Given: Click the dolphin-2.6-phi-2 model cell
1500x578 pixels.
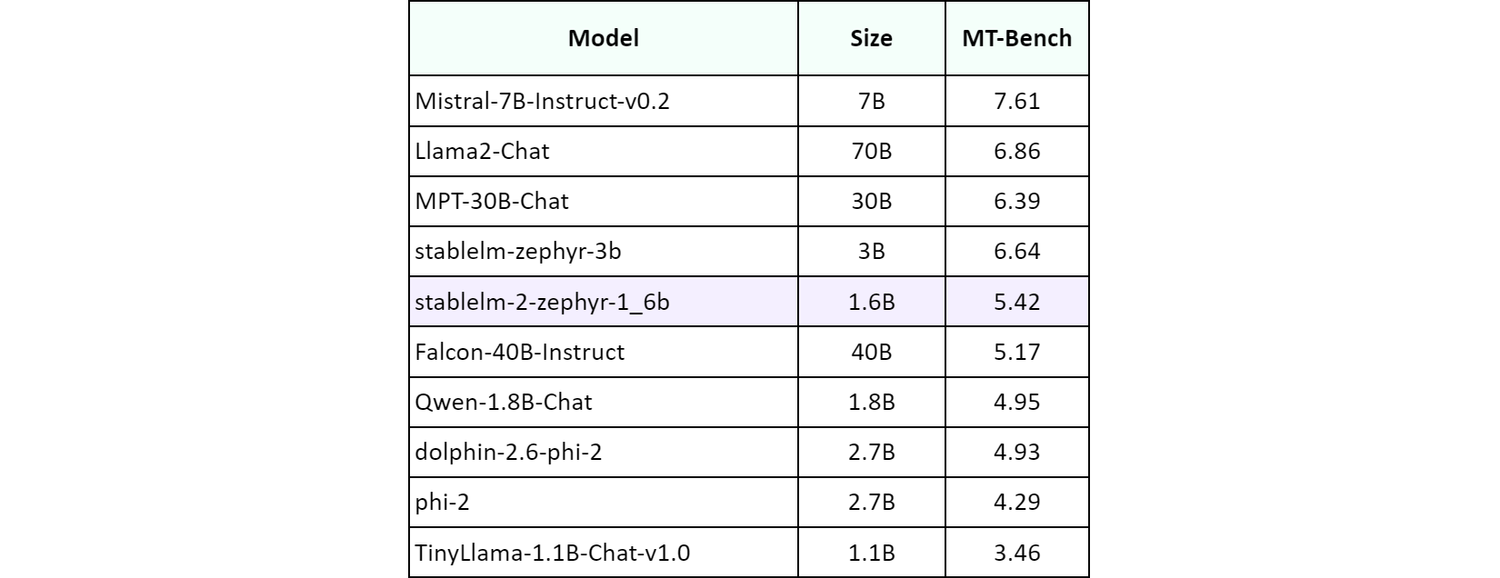Looking at the screenshot, I should (x=508, y=452).
